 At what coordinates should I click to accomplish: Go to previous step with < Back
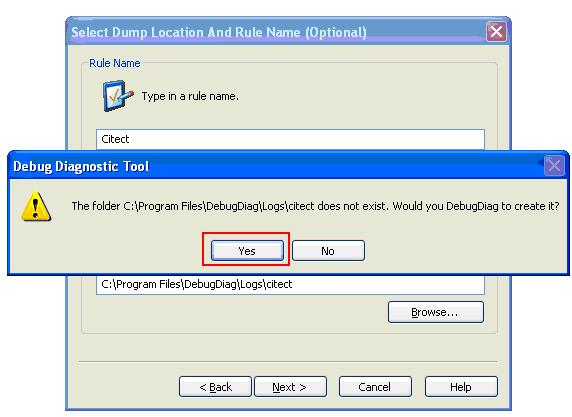tap(215, 387)
